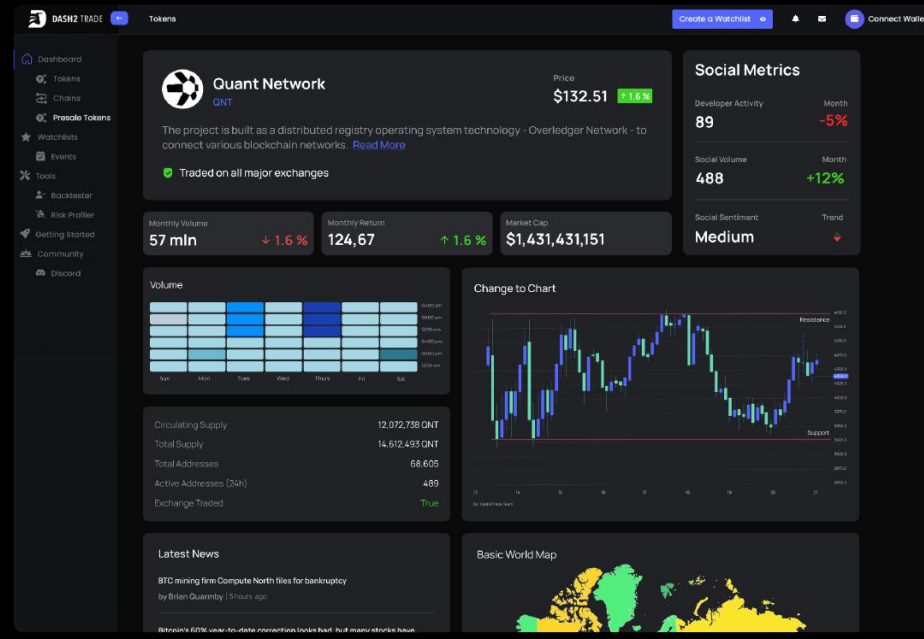Click Connect Wallet in the header

point(896,19)
